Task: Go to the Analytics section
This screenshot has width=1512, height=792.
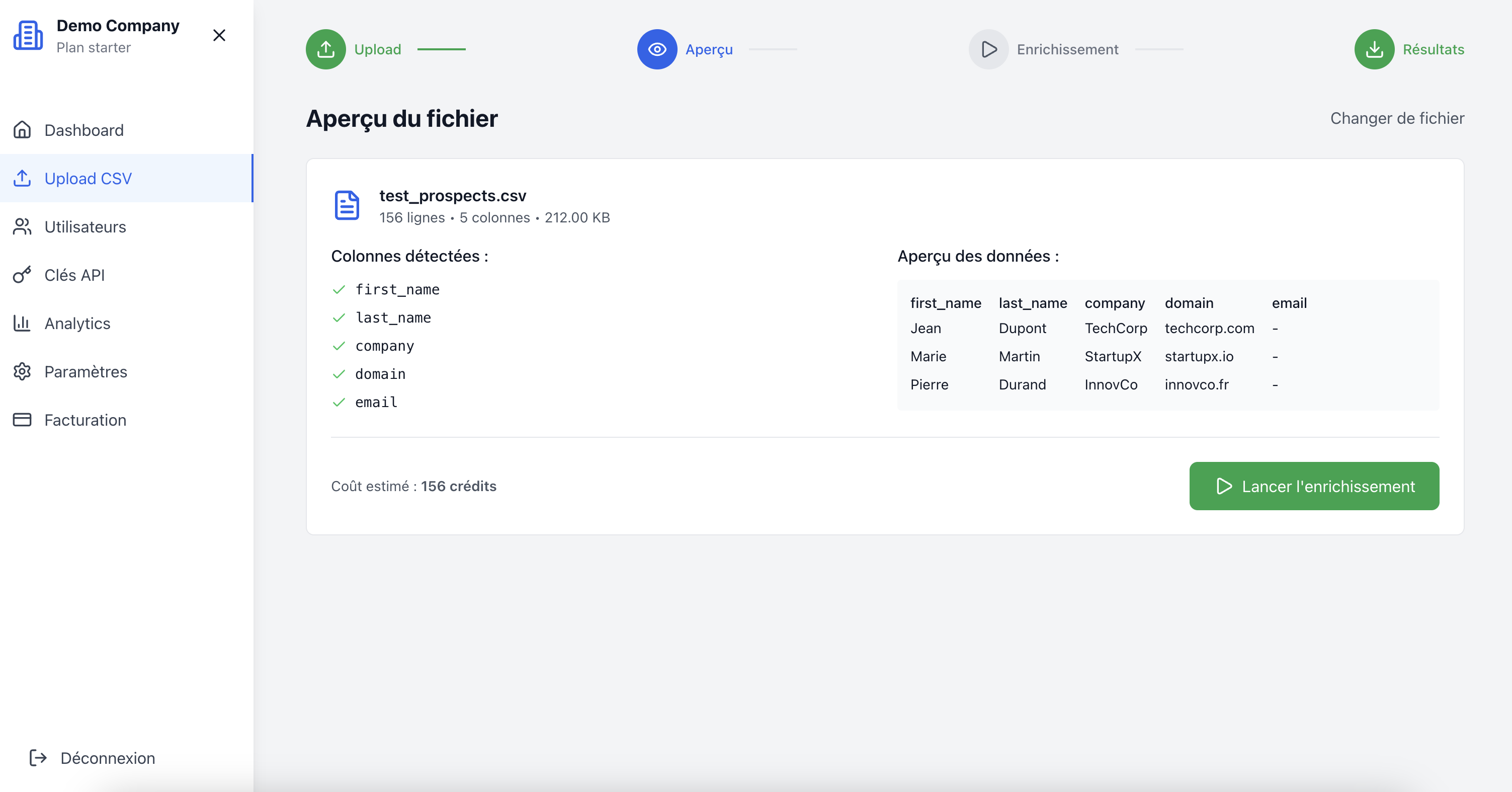Action: (x=77, y=324)
